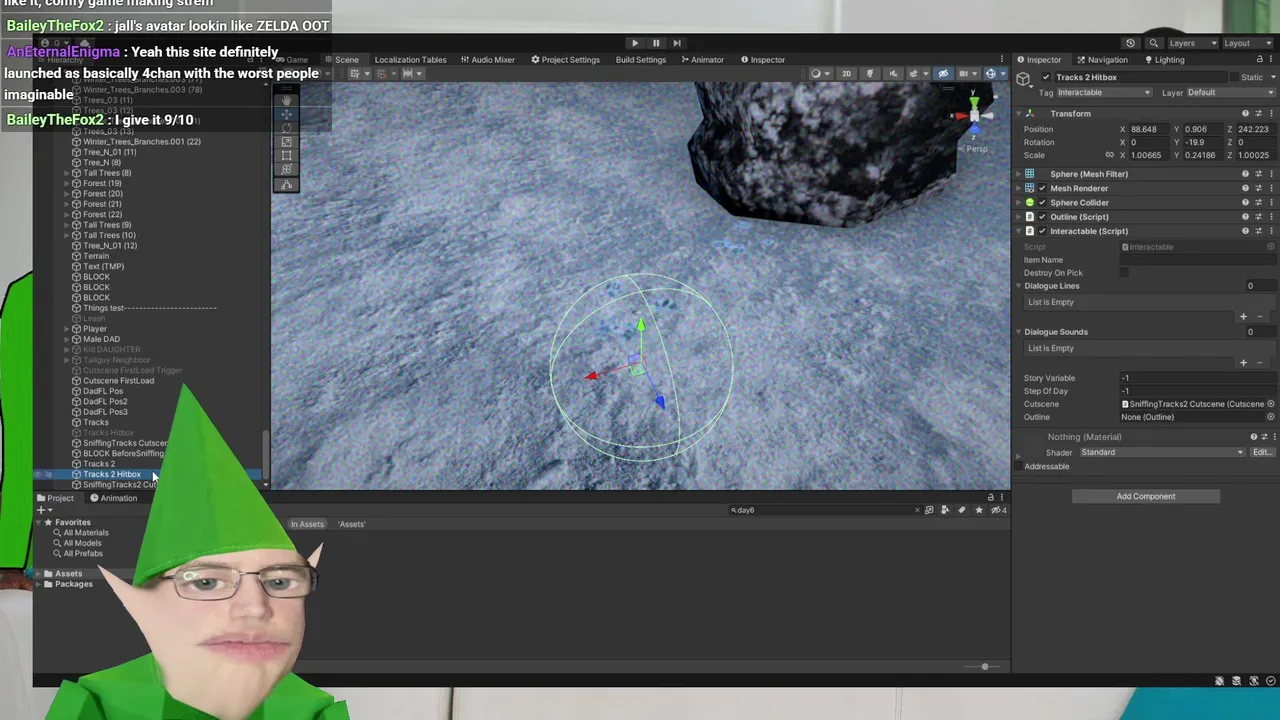This screenshot has width=1280, height=720.
Task: Toggle scene audio speaker icon
Action: tap(893, 73)
